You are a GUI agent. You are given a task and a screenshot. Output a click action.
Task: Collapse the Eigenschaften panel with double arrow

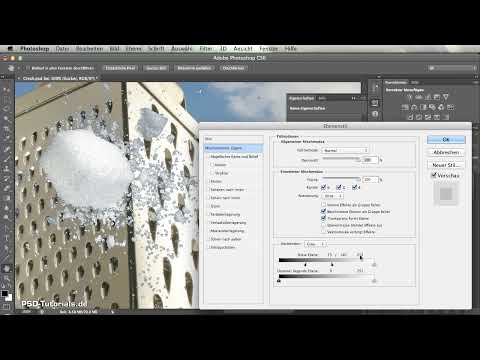[x=354, y=98]
